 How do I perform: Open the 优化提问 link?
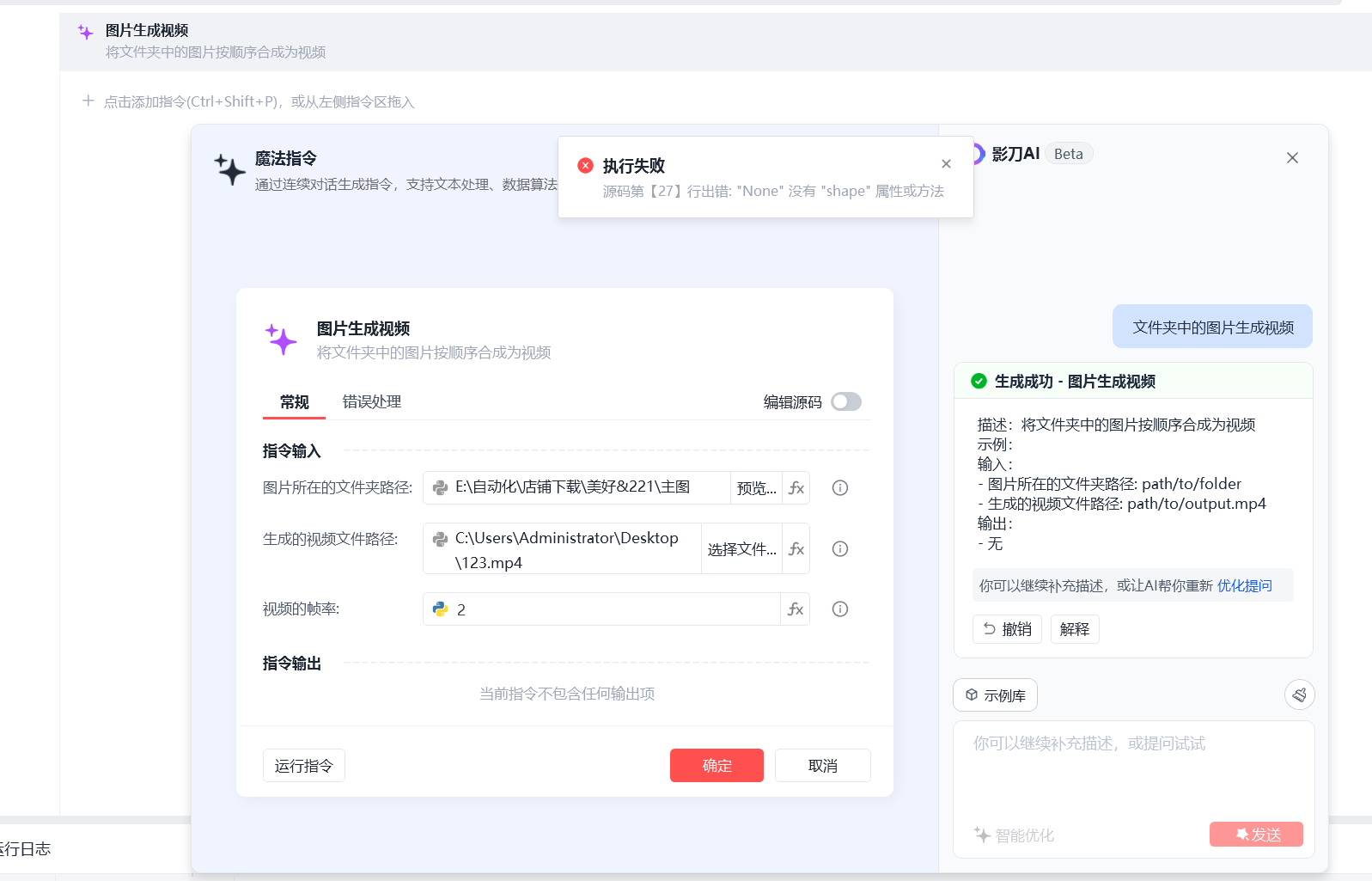tap(1244, 585)
